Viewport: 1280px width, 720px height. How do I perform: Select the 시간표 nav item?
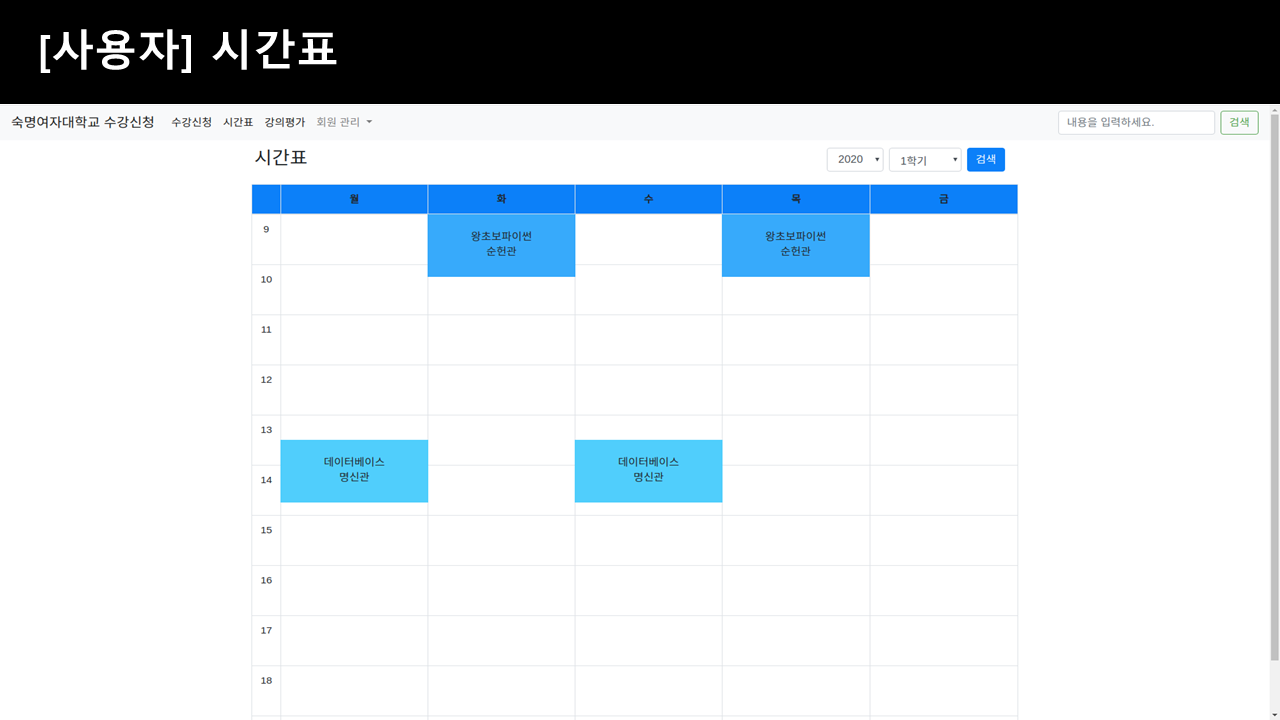(238, 122)
